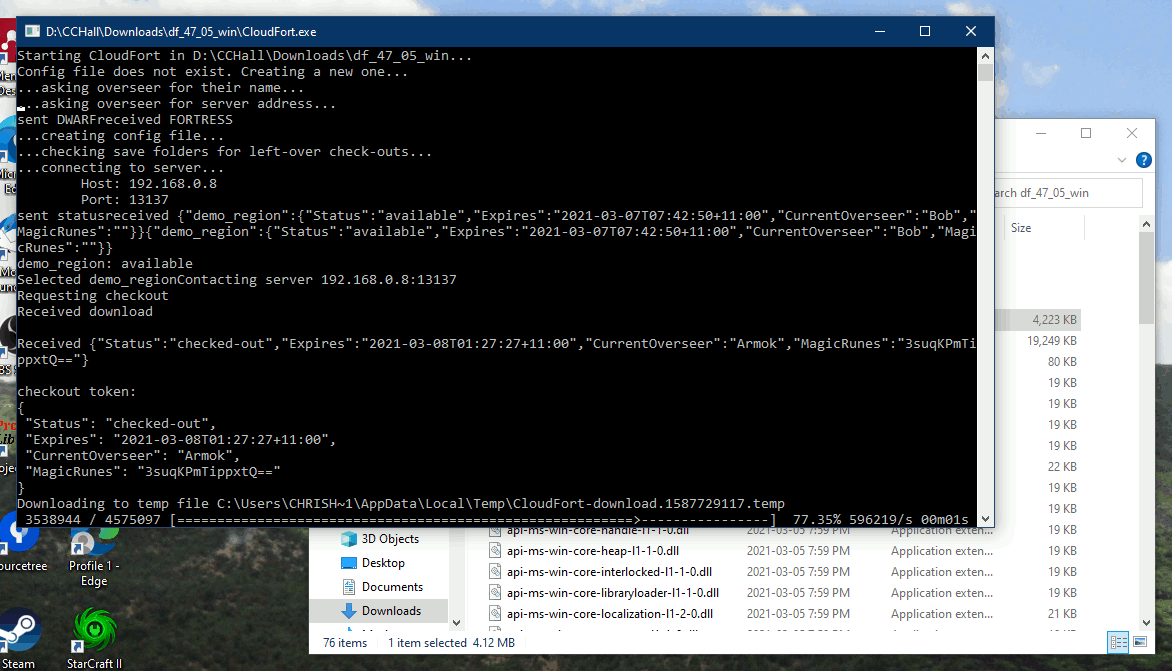Click the file icon of api-ms-win-core-libraryloader-l1-1-0.dll
Image resolution: width=1172 pixels, height=671 pixels.
(495, 593)
